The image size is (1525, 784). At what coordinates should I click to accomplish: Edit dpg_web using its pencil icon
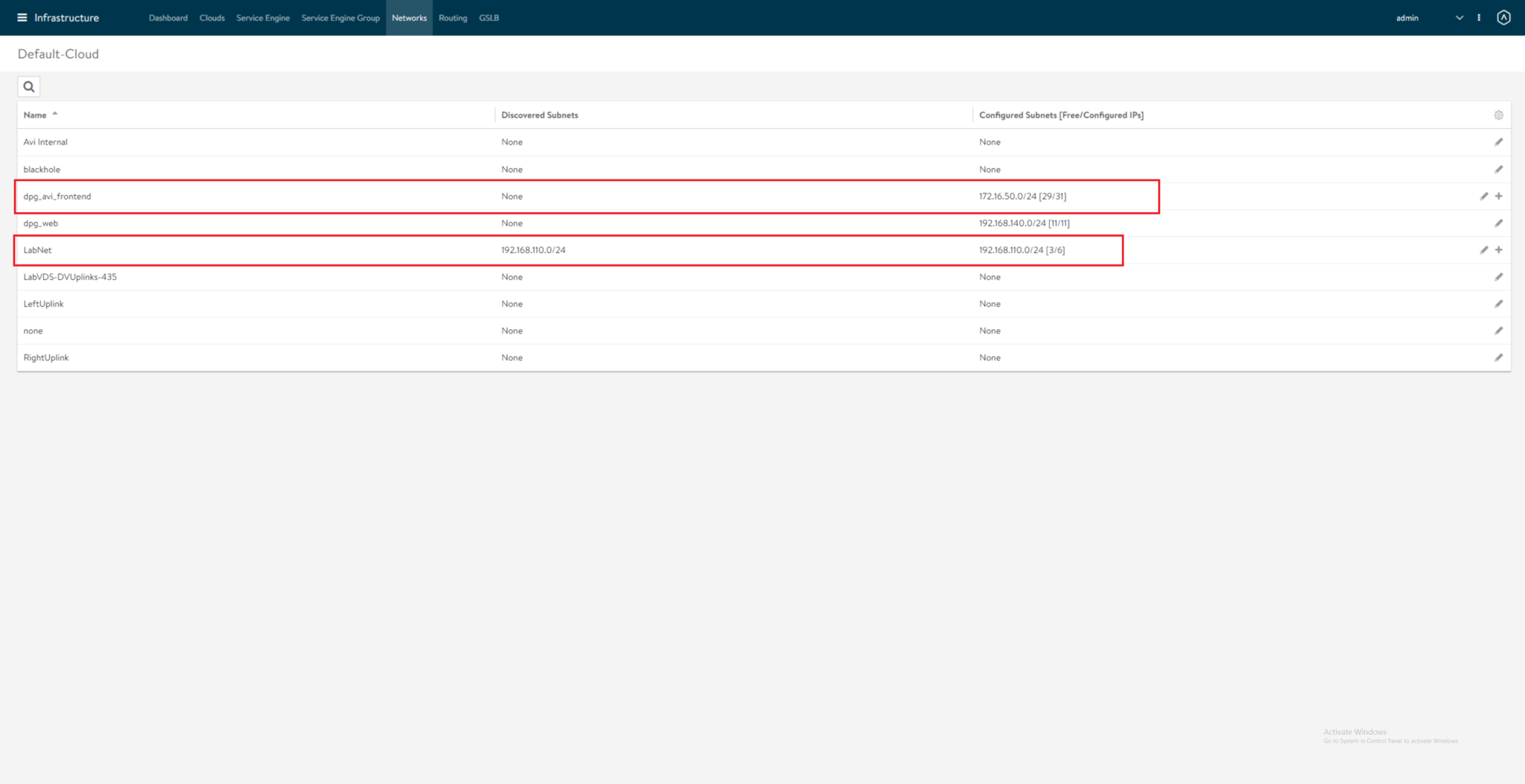pos(1499,223)
